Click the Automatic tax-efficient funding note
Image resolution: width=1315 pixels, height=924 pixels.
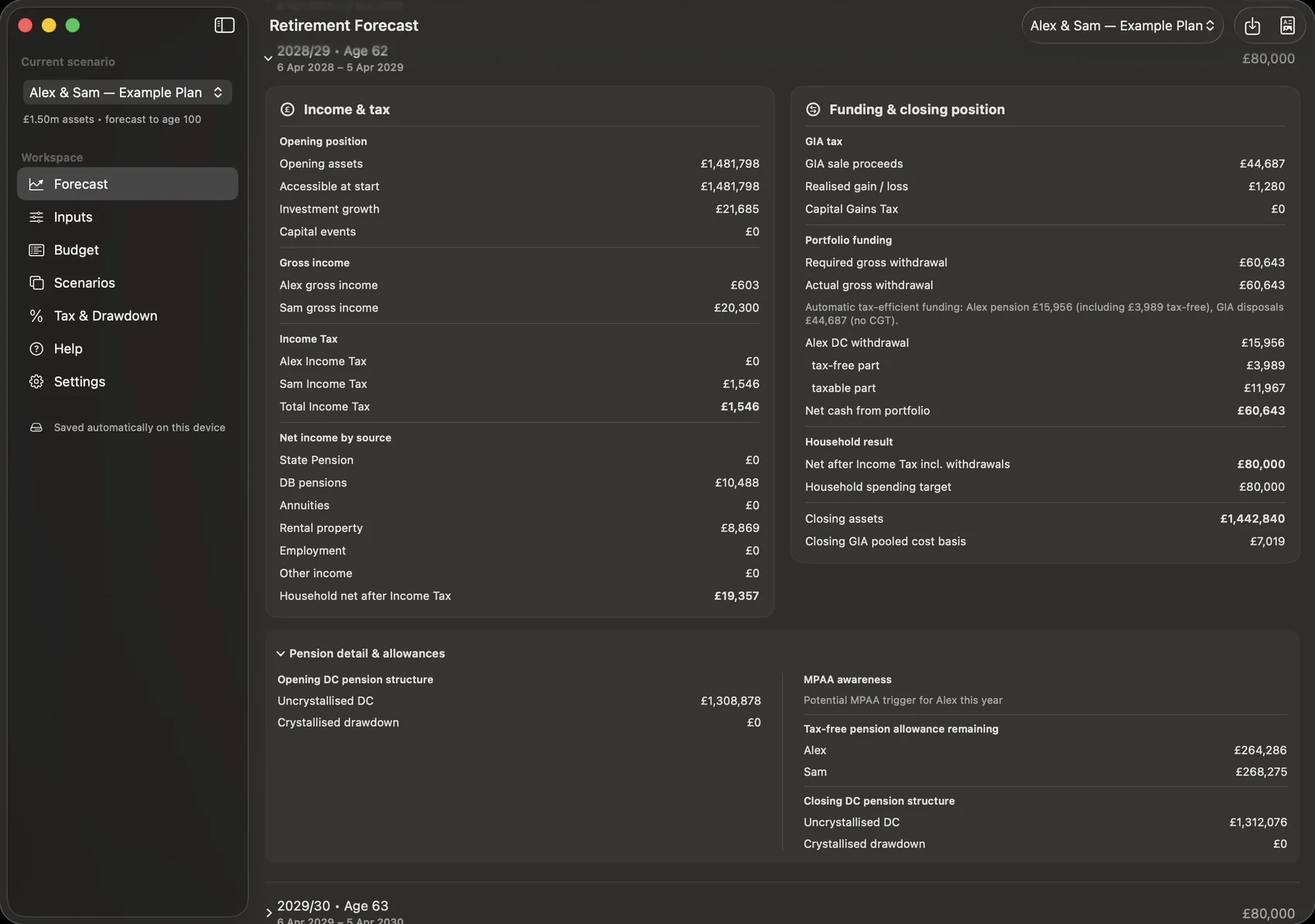point(1044,314)
